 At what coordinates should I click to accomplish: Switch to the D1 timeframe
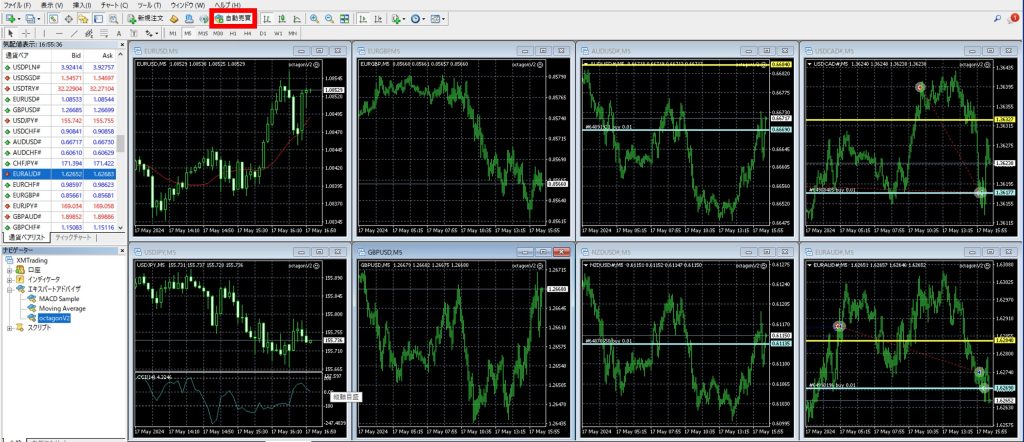coord(263,33)
